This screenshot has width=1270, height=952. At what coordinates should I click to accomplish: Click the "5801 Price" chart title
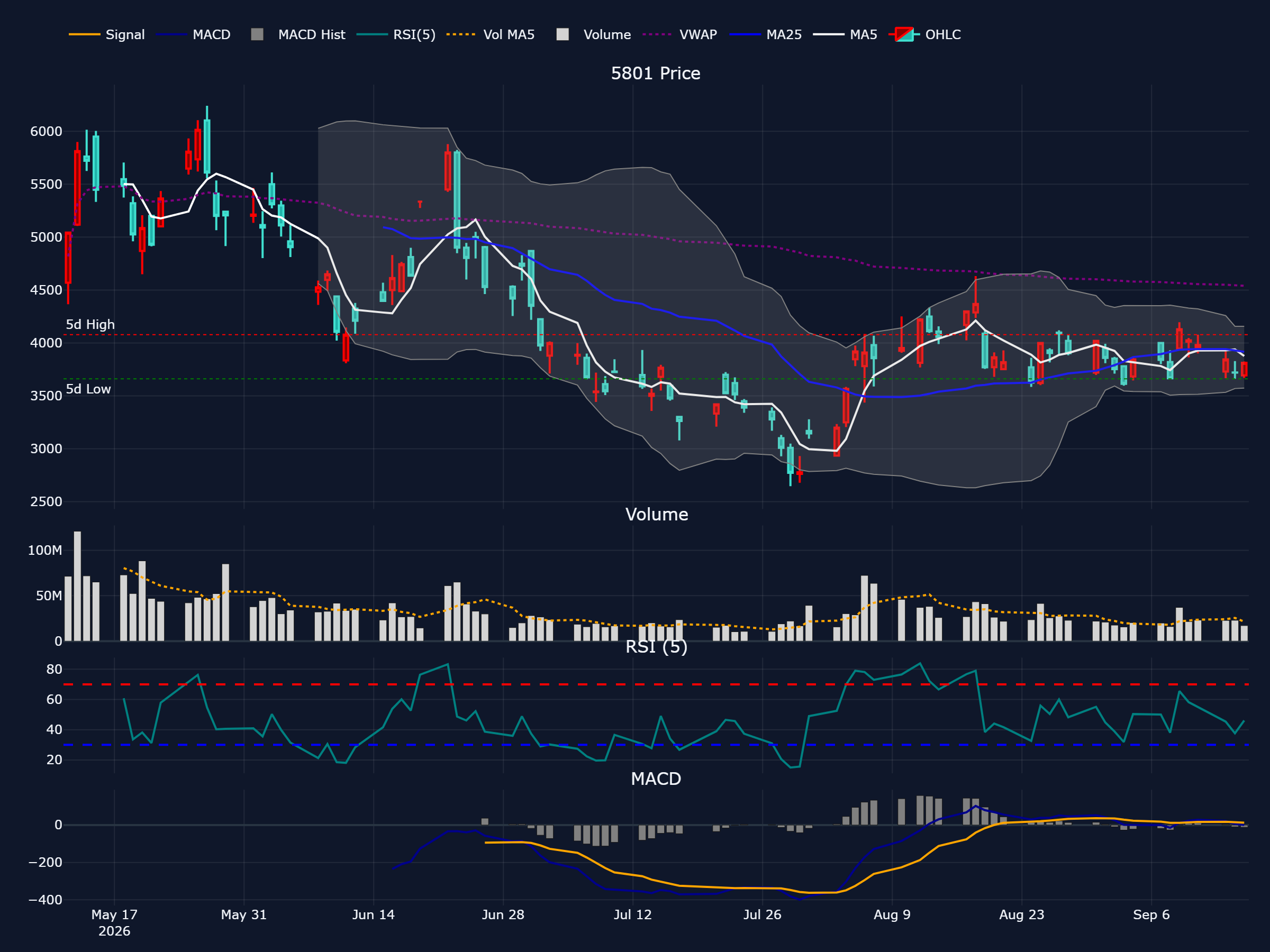click(656, 74)
